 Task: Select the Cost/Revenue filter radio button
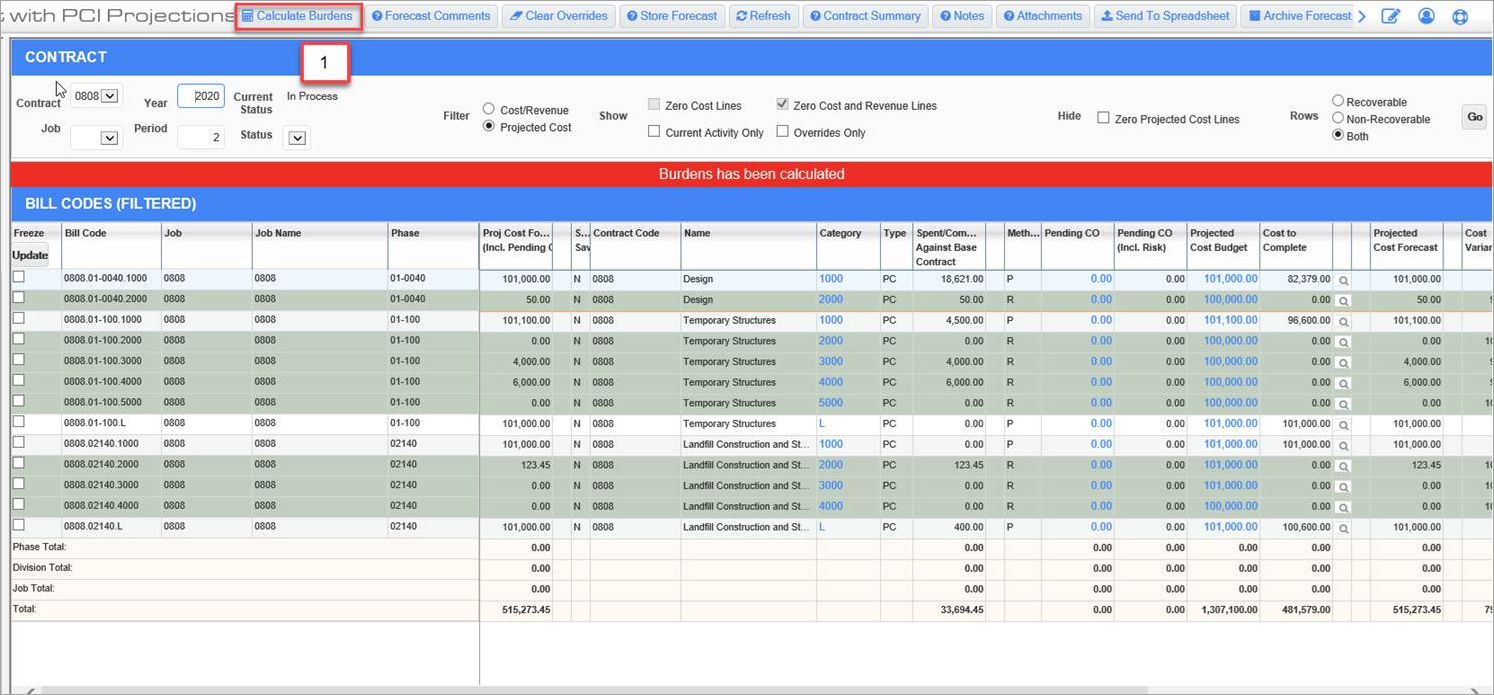489,109
